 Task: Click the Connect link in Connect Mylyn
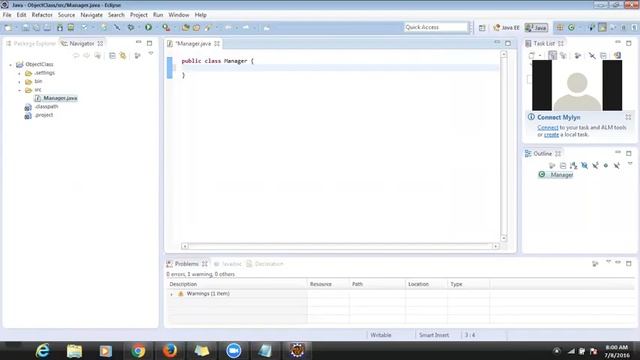click(x=548, y=128)
